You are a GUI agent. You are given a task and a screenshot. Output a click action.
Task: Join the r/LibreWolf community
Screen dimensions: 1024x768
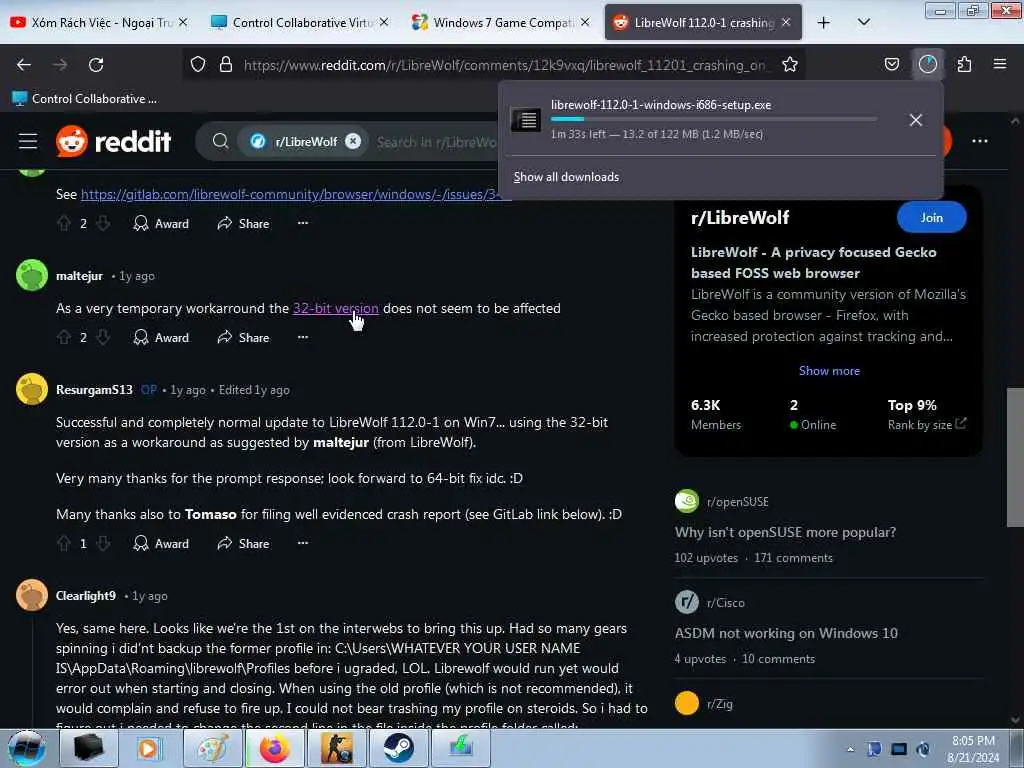(932, 217)
